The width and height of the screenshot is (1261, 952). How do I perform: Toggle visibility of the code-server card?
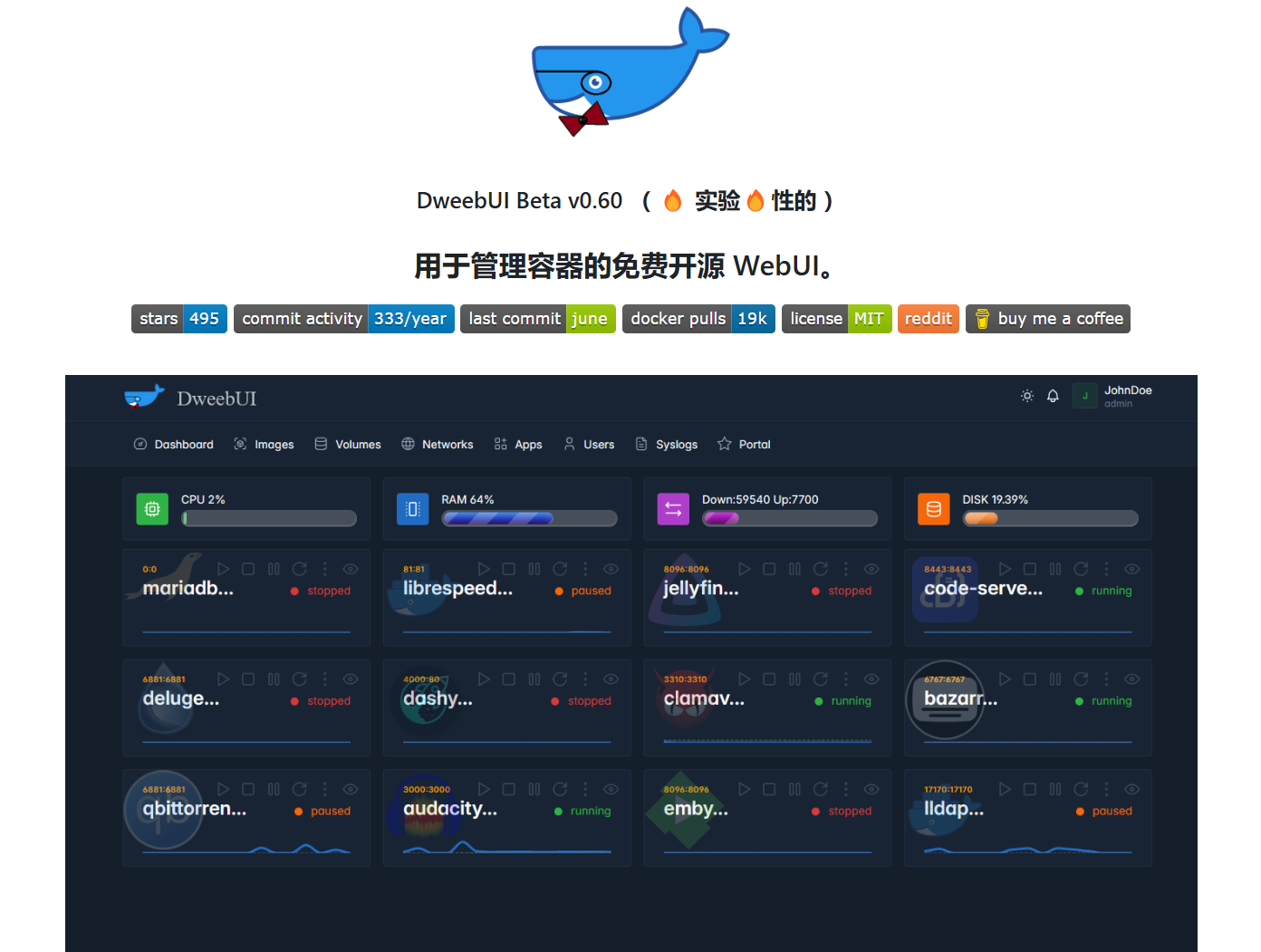point(1132,569)
